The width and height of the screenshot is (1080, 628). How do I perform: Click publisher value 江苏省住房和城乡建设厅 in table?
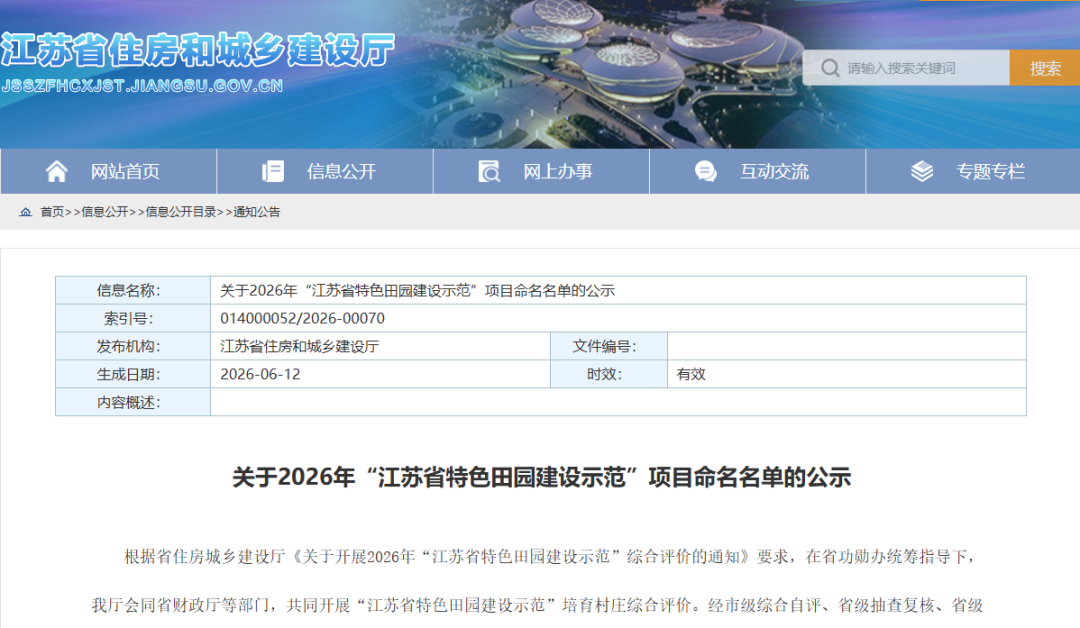click(x=300, y=346)
